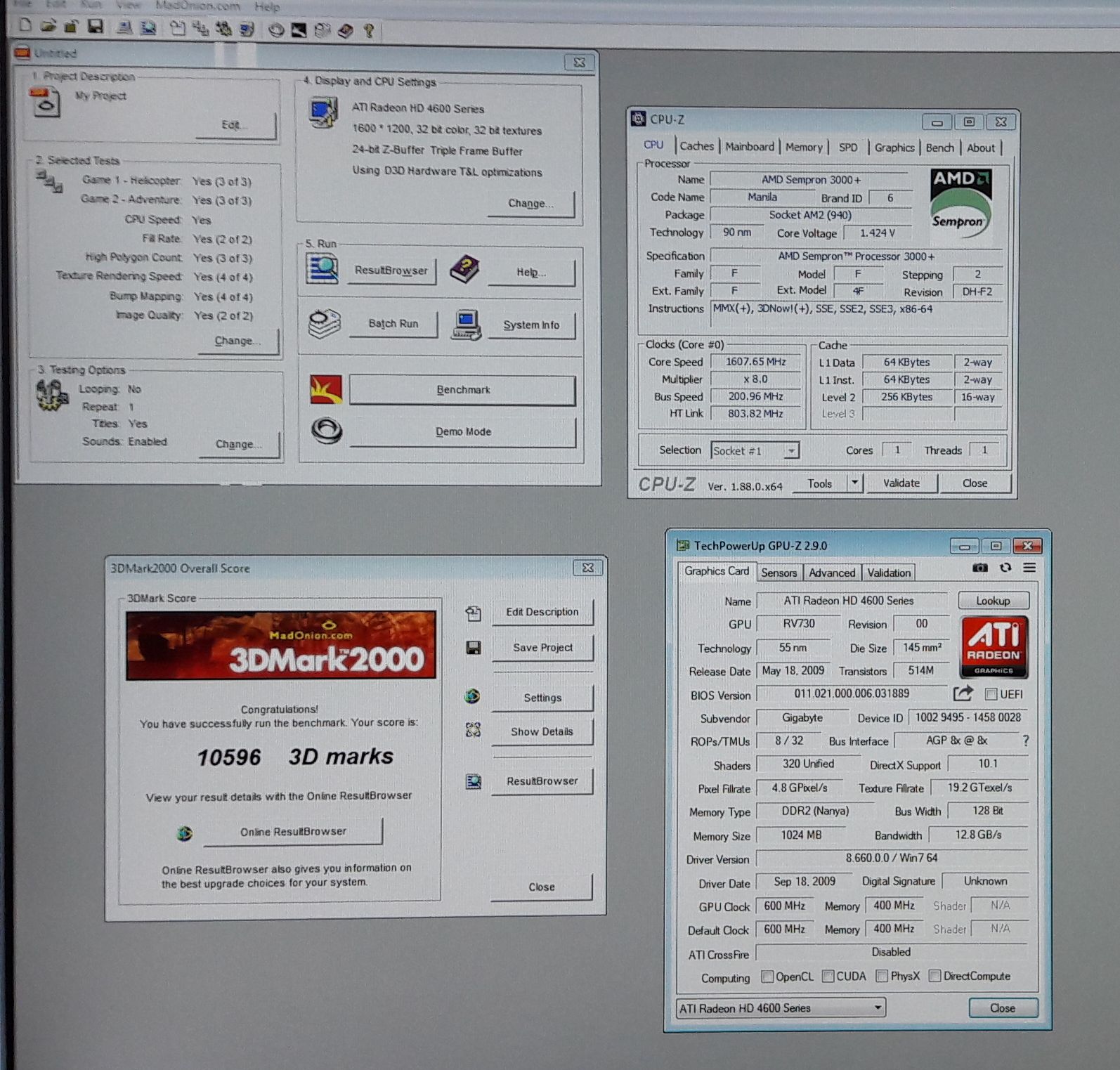Open the MadOnion.com menu in menu bar
Image resolution: width=1120 pixels, height=1070 pixels.
coord(197,6)
